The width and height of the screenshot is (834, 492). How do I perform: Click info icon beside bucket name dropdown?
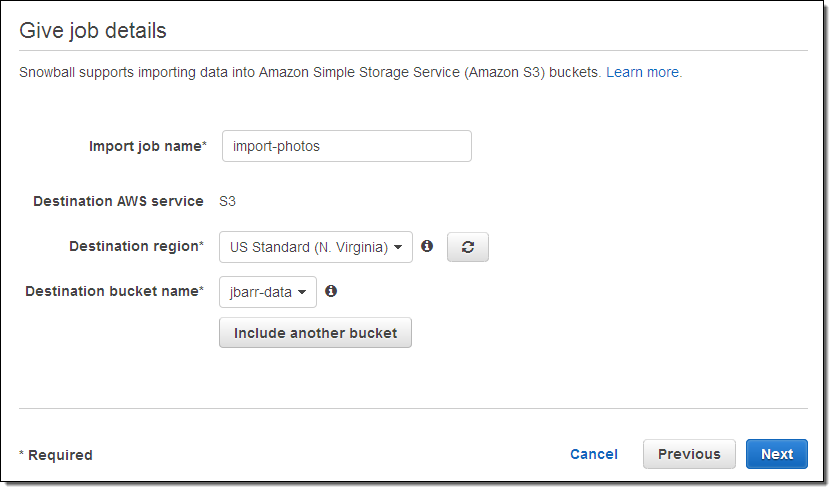331,292
